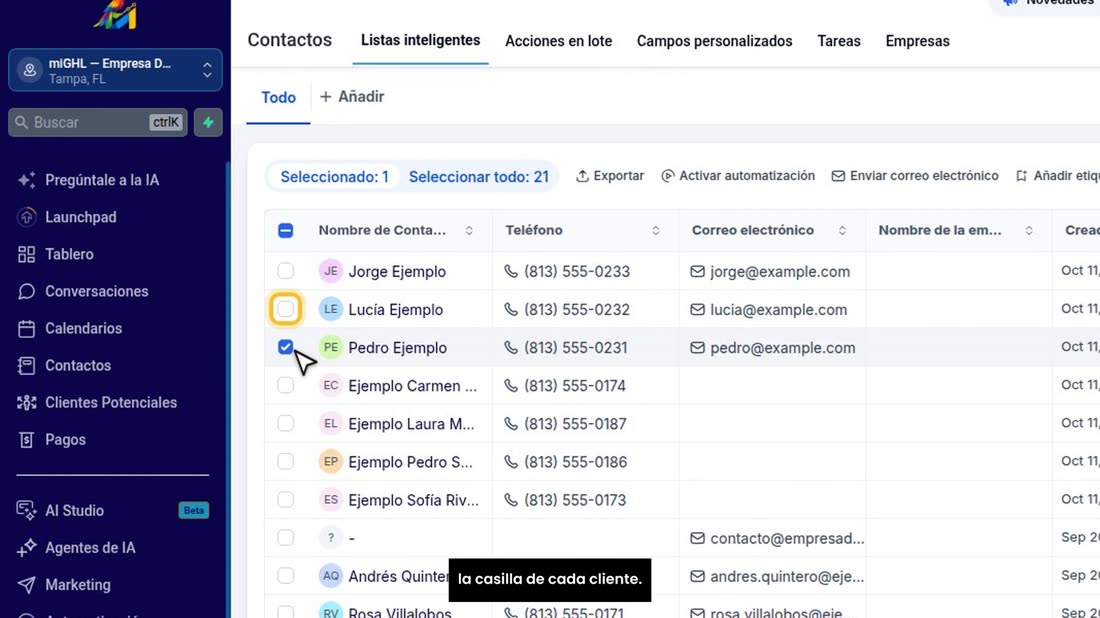Open contact name Andrés Quintero

point(398,577)
